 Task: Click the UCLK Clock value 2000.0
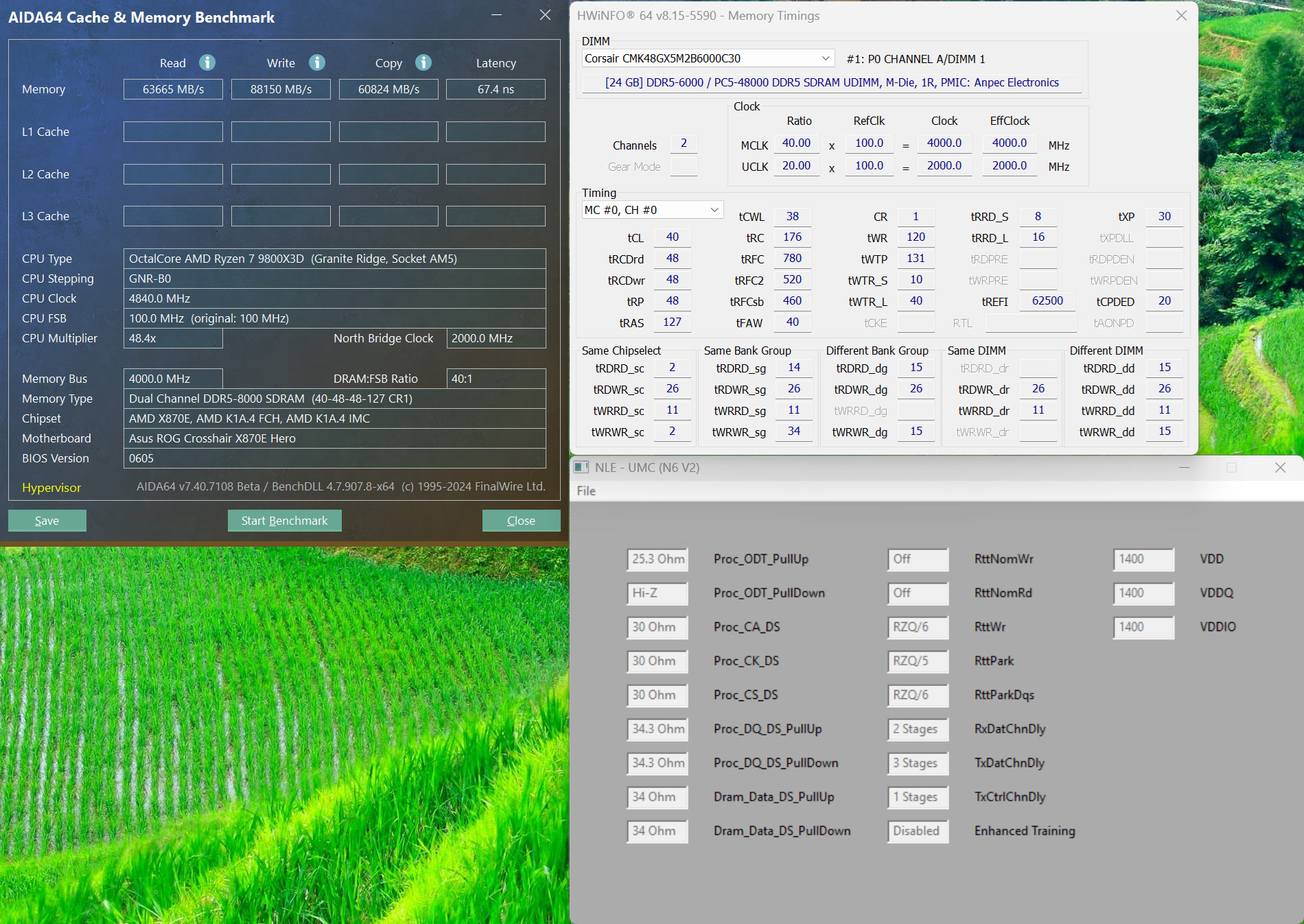(944, 166)
